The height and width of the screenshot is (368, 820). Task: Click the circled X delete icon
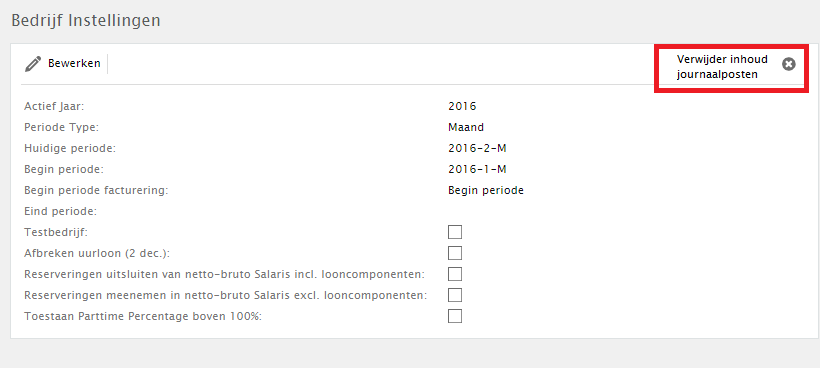pos(789,64)
